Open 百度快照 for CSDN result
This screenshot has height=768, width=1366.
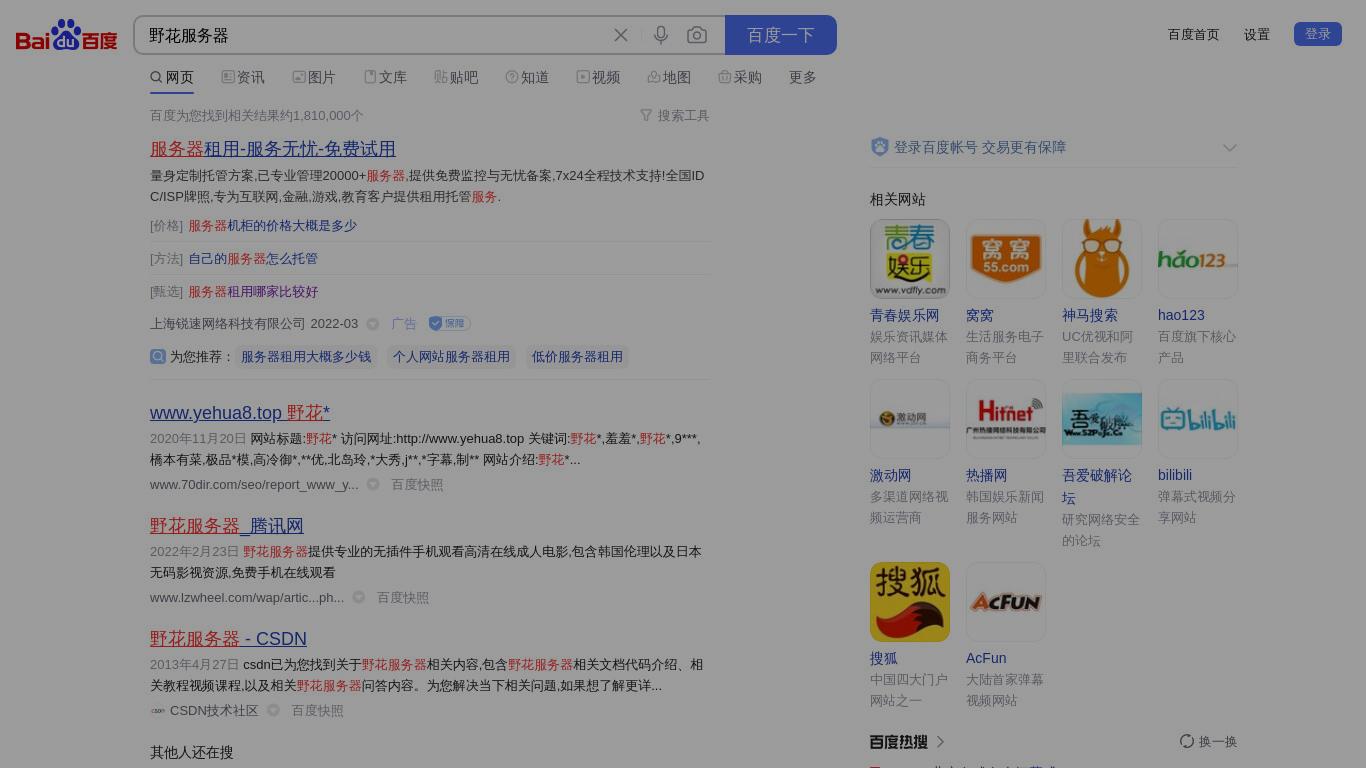317,711
